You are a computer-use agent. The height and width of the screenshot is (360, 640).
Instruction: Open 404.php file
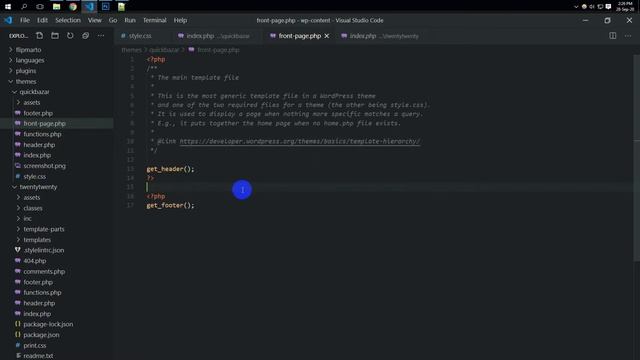(x=34, y=261)
